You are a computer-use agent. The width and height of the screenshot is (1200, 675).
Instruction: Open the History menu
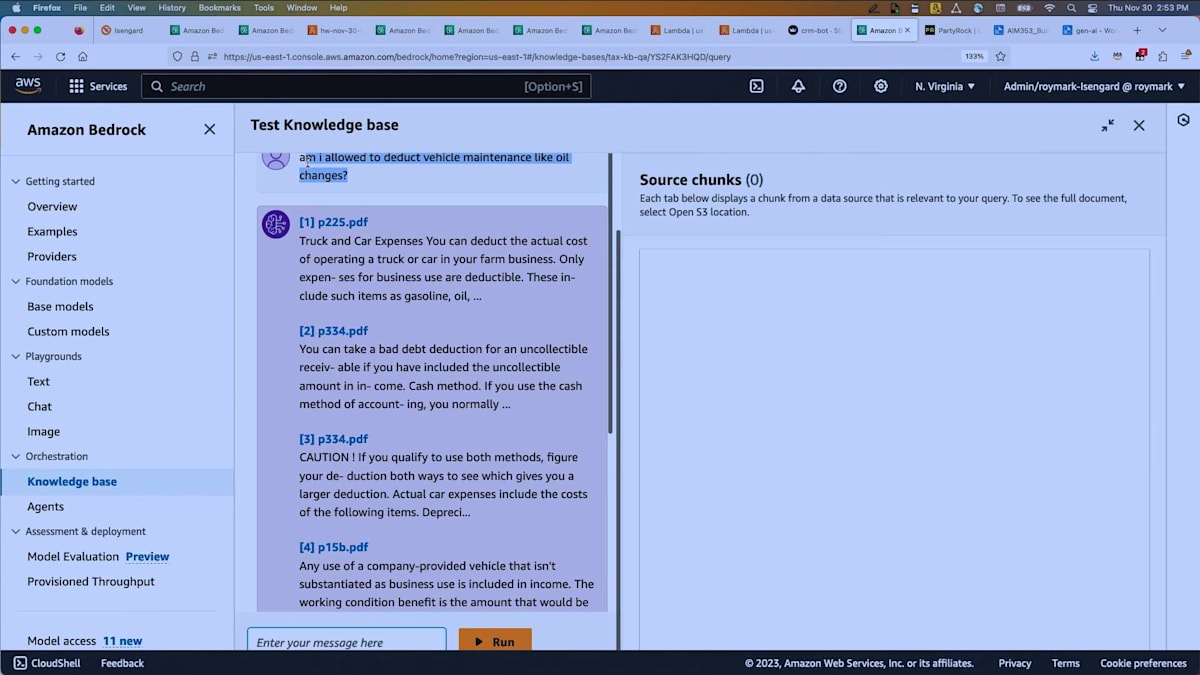tap(172, 7)
